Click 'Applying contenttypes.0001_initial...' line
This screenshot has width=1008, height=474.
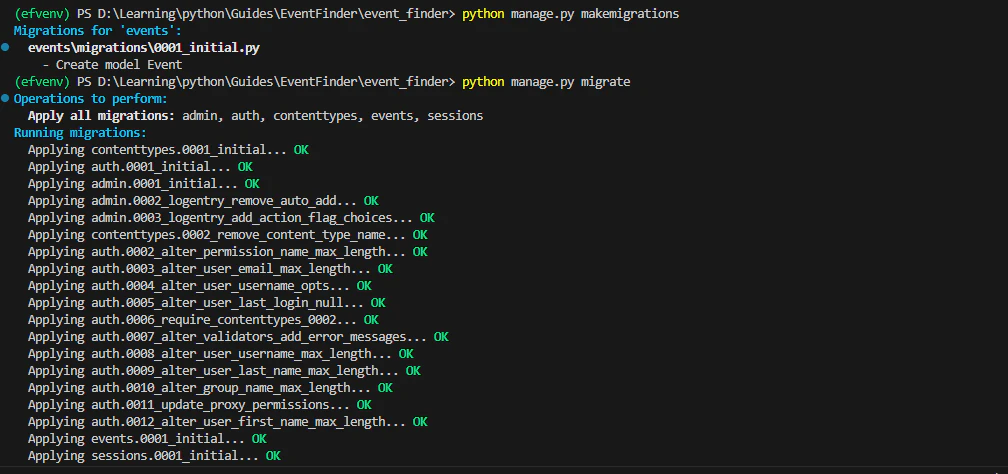168,150
